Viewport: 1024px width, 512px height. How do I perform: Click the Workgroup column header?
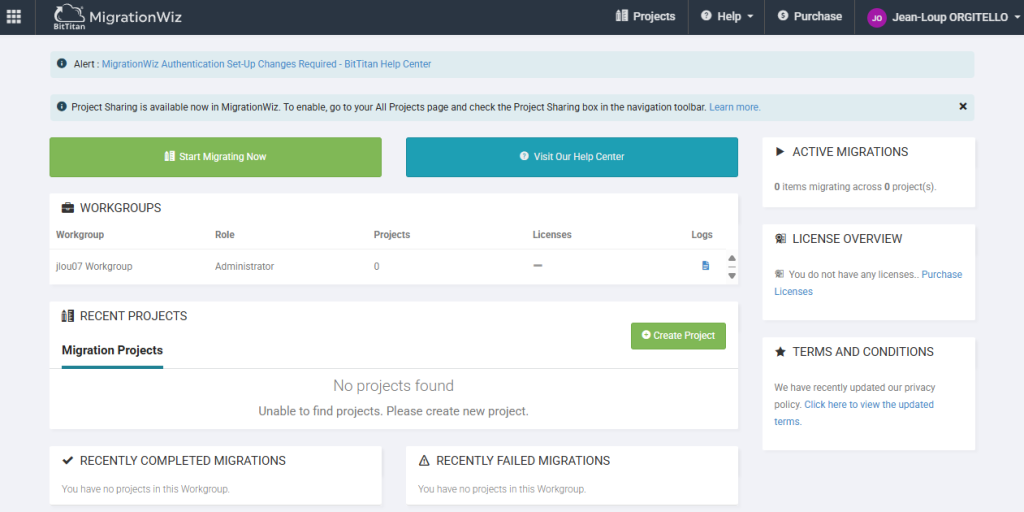(80, 234)
